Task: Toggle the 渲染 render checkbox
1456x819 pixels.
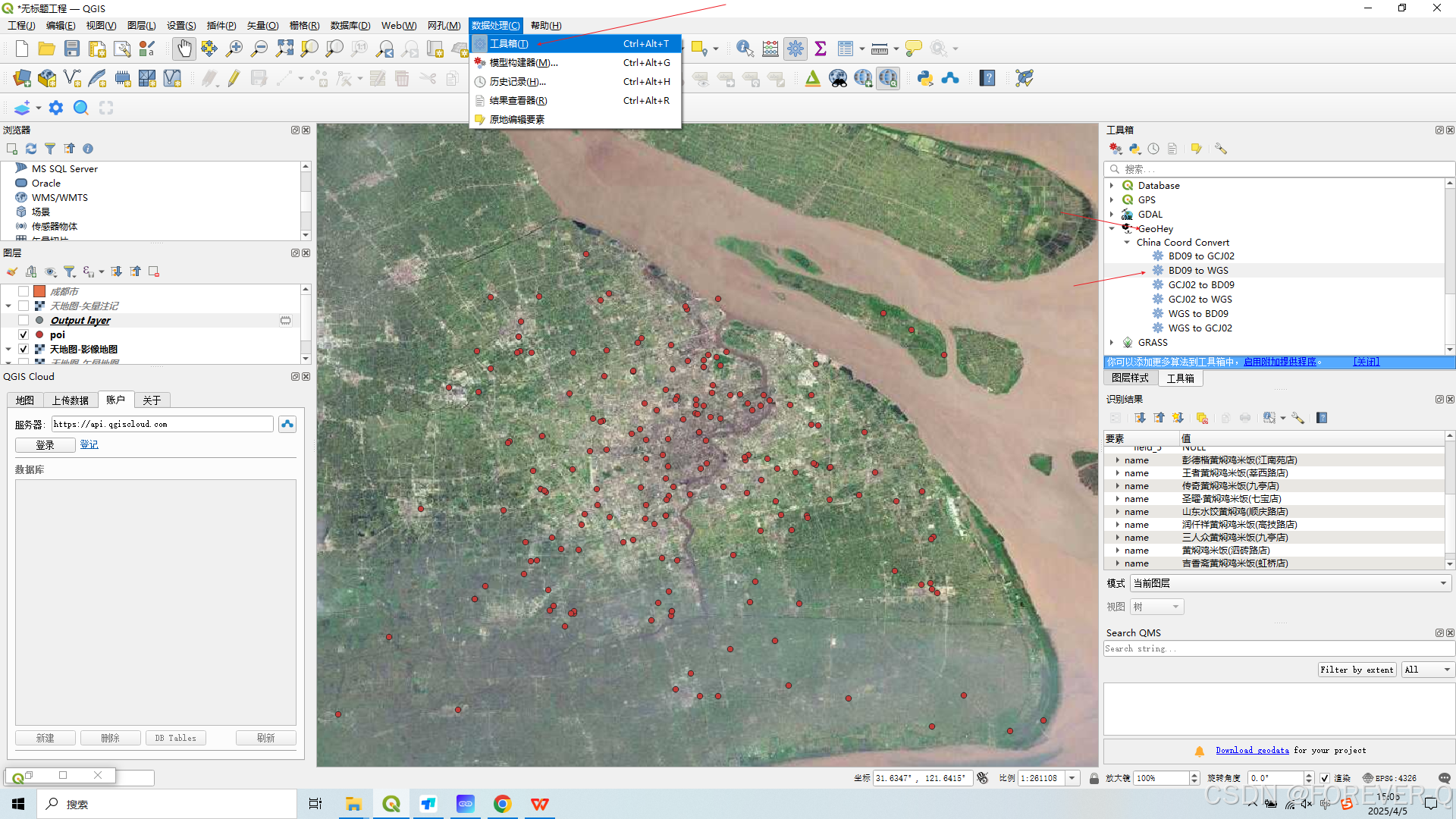Action: 1324,778
